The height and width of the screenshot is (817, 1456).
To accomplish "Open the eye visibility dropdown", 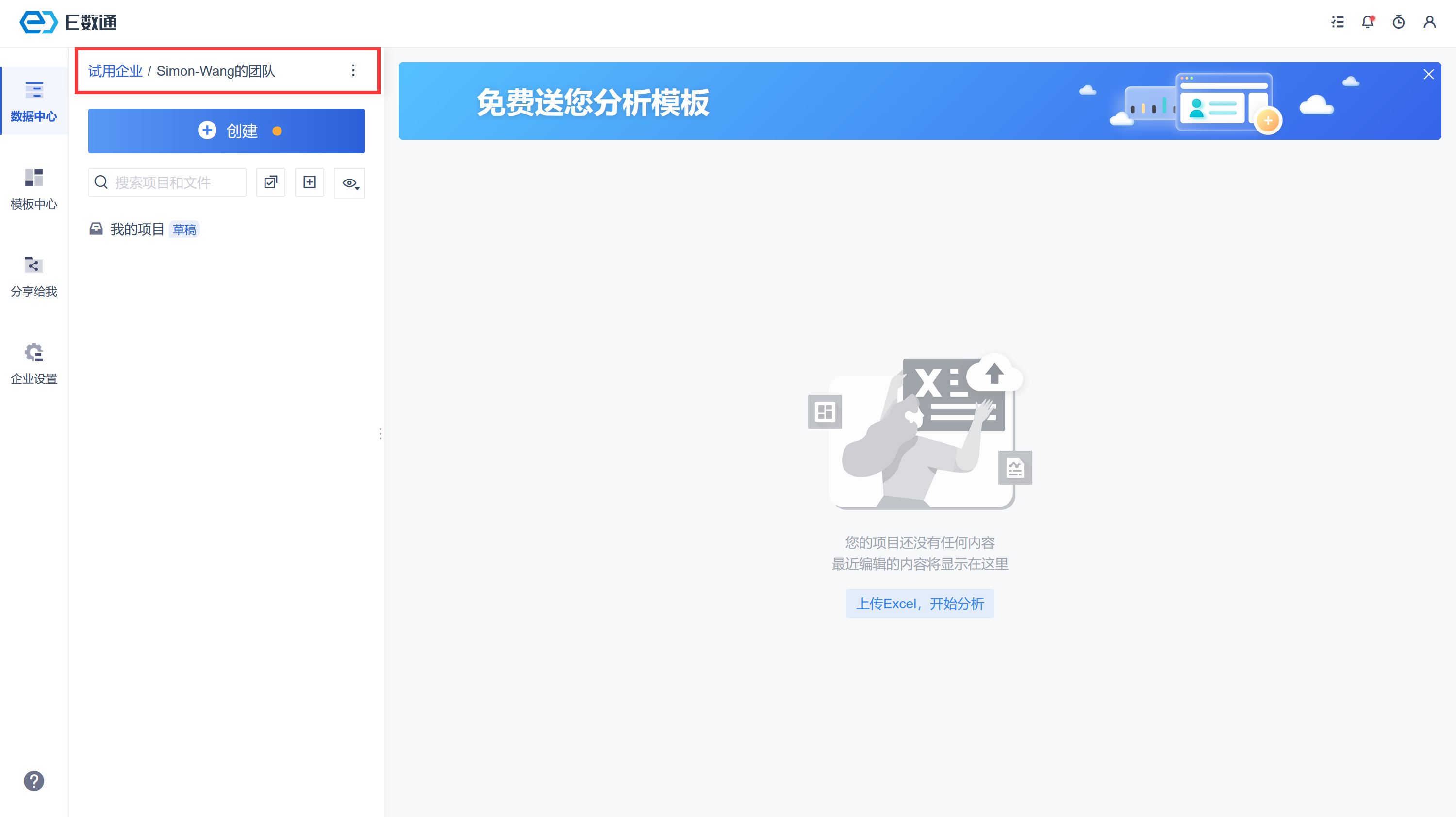I will [350, 183].
